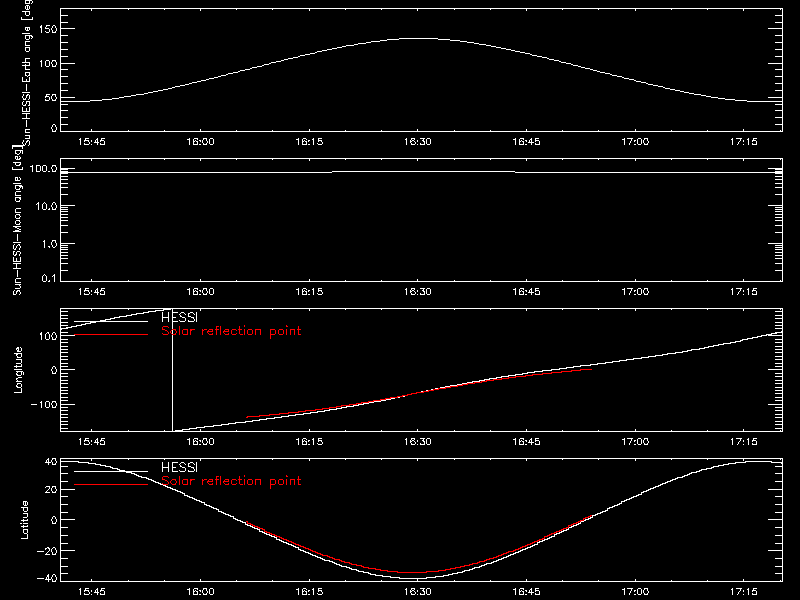The width and height of the screenshot is (800, 600).
Task: Click 16:00 under the Latitude plot
Action: click(x=201, y=592)
